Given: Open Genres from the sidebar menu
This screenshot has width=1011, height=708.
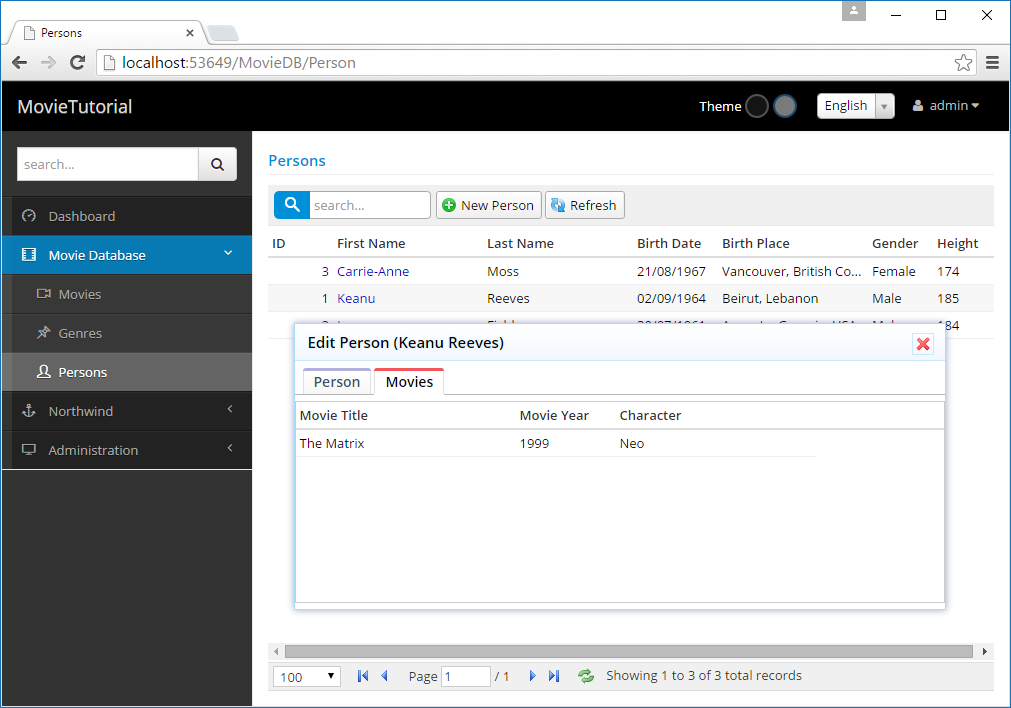Looking at the screenshot, I should 80,333.
